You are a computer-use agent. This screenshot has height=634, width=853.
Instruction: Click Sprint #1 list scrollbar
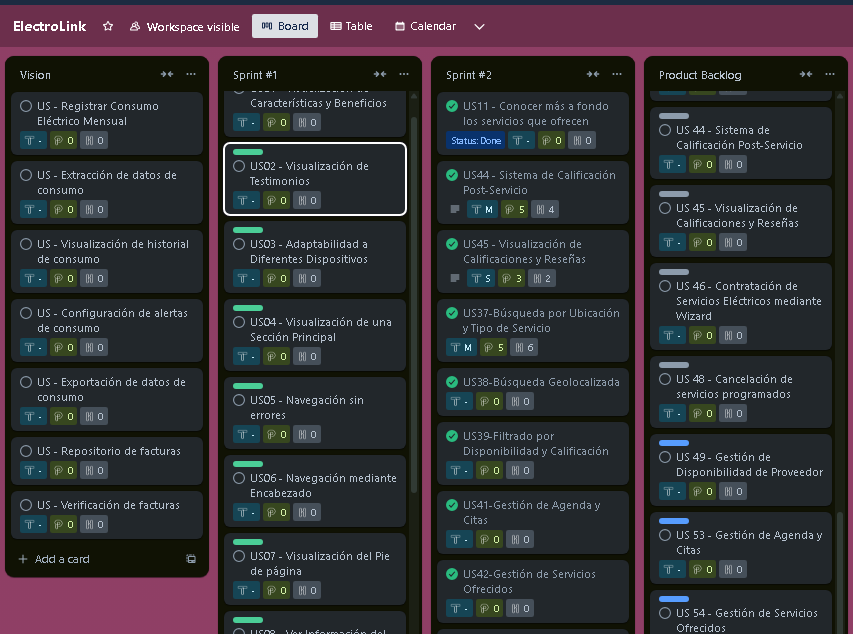point(413,305)
